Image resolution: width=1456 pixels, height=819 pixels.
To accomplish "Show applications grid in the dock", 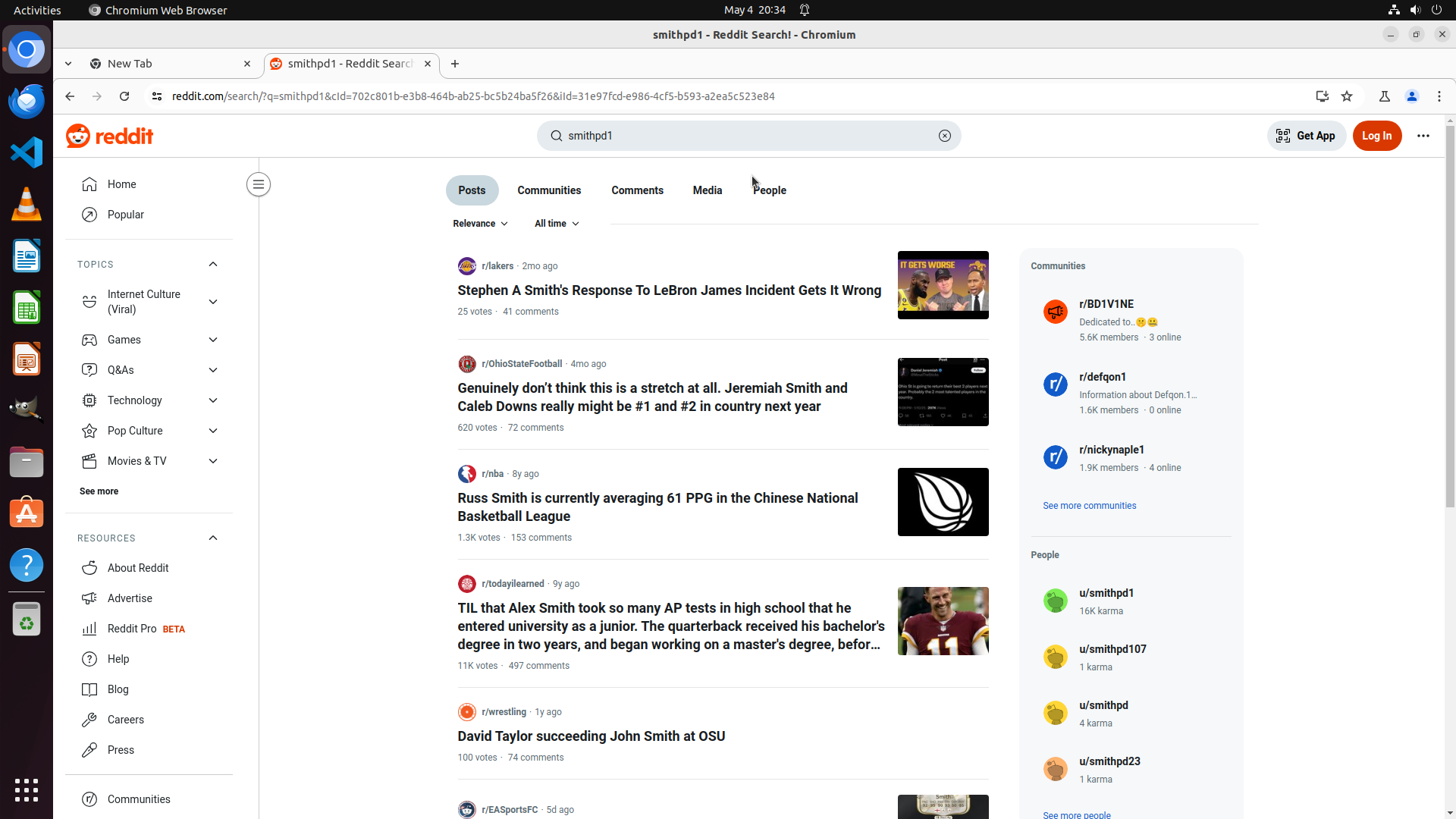I will (x=27, y=789).
